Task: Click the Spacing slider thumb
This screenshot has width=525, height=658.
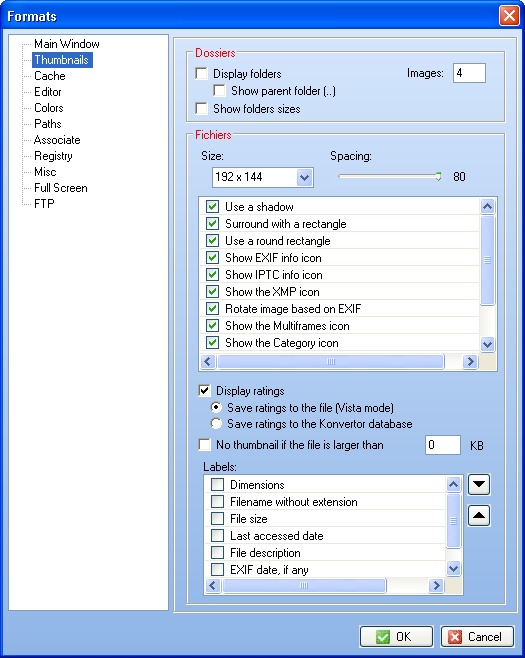Action: pos(438,176)
